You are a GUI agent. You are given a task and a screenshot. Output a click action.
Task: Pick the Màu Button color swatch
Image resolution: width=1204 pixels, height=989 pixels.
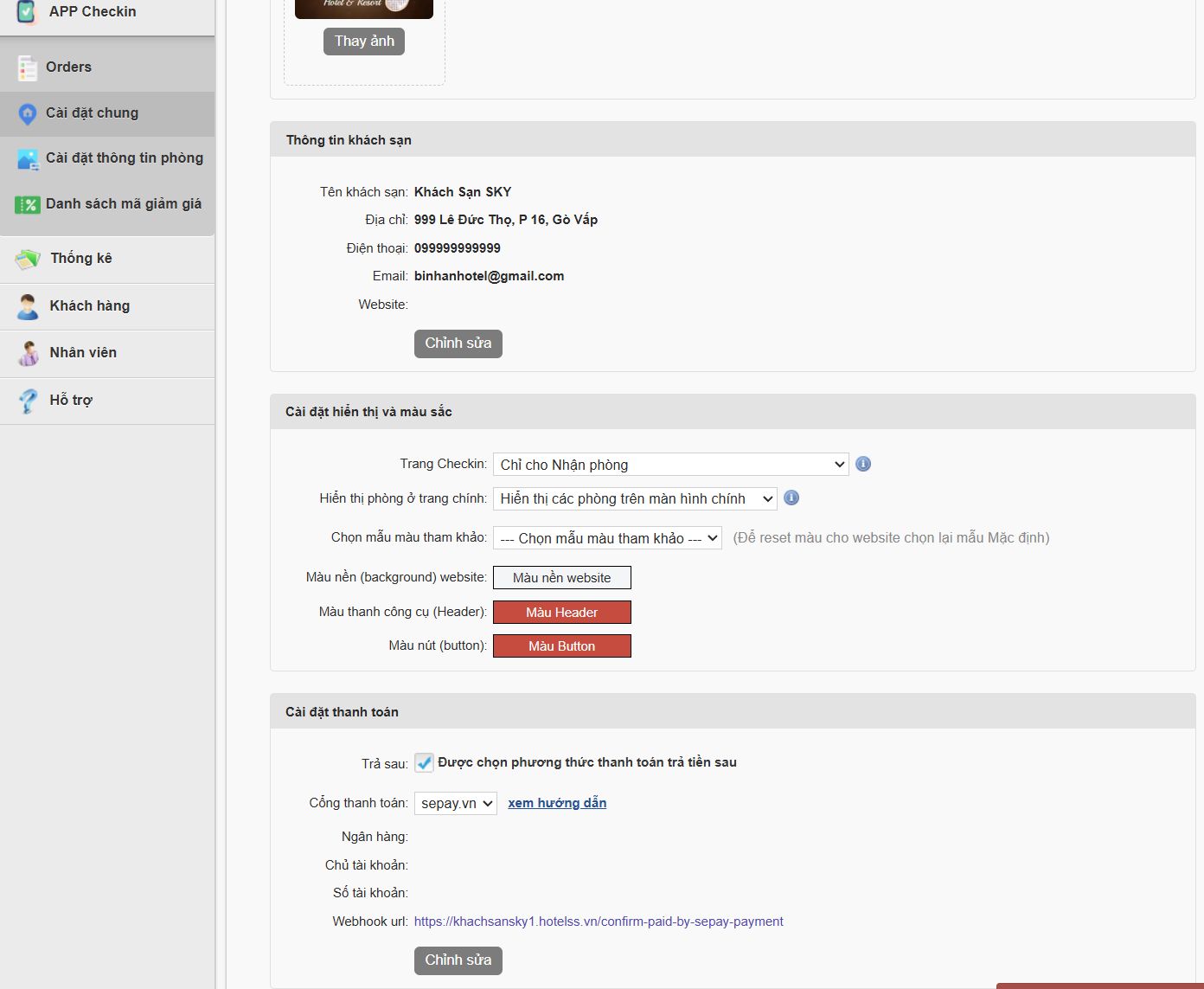pyautogui.click(x=562, y=646)
